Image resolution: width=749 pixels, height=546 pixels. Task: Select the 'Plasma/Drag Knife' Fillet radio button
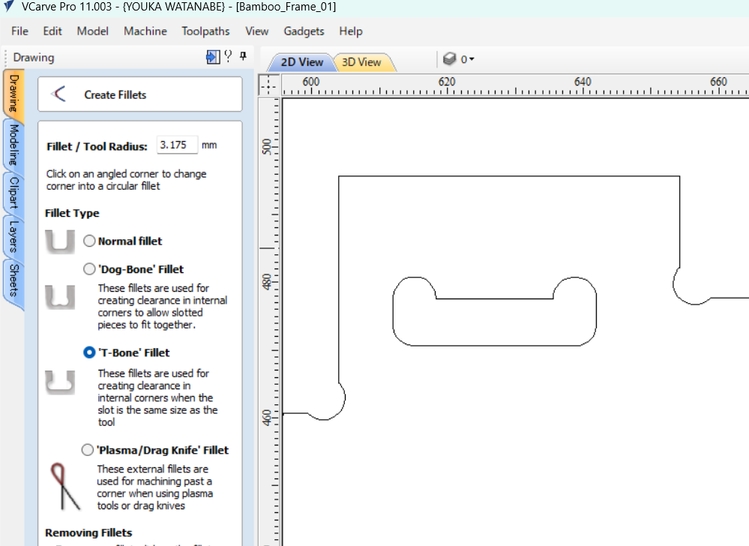click(x=87, y=450)
